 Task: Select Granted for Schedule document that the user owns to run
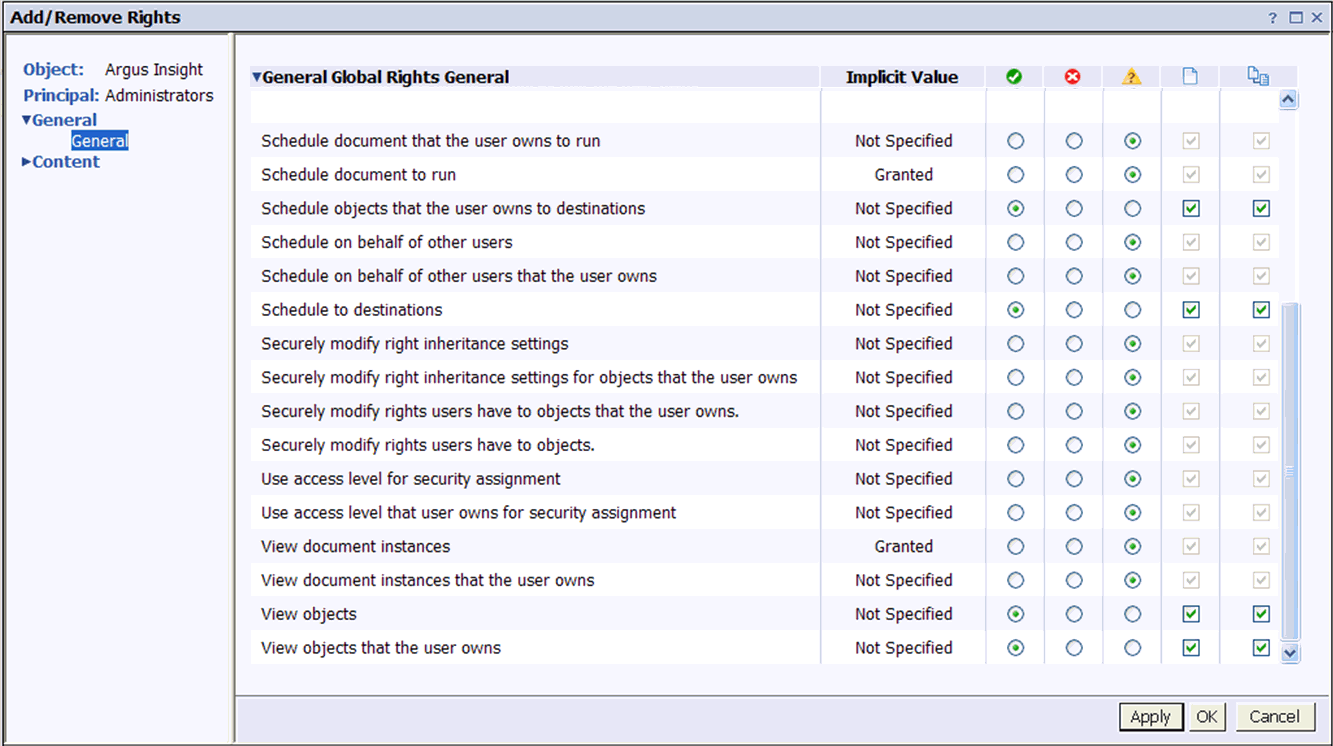pyautogui.click(x=1016, y=141)
